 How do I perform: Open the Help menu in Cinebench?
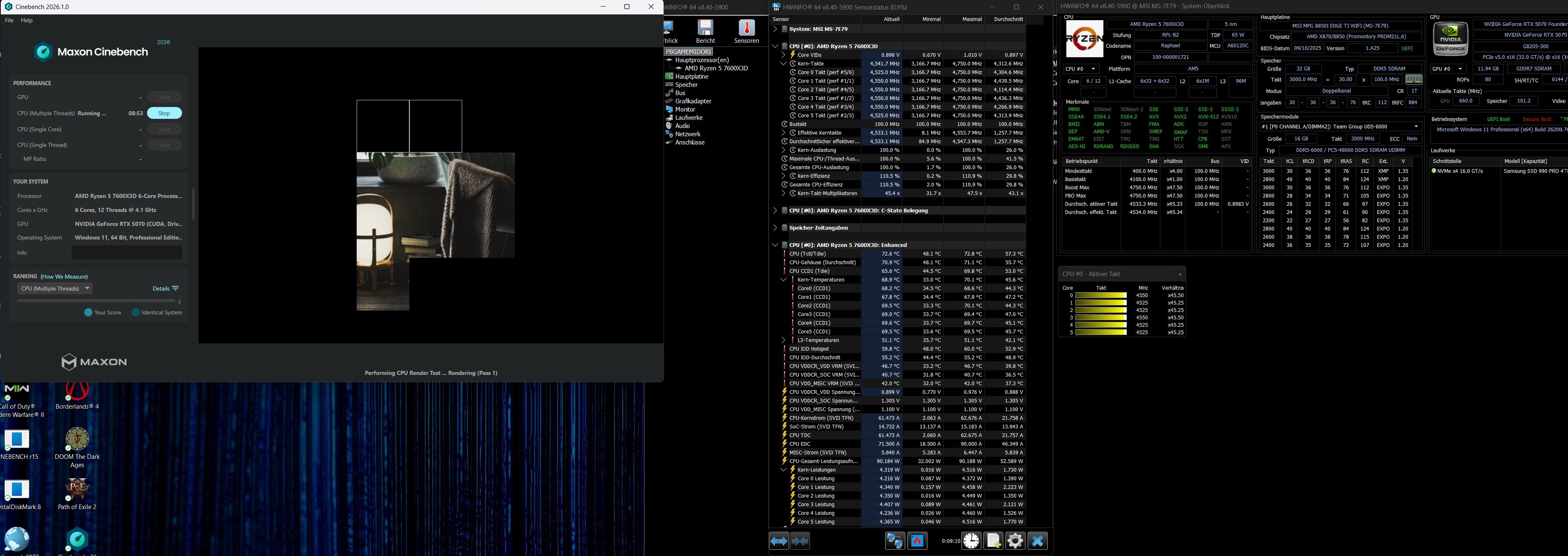[27, 20]
